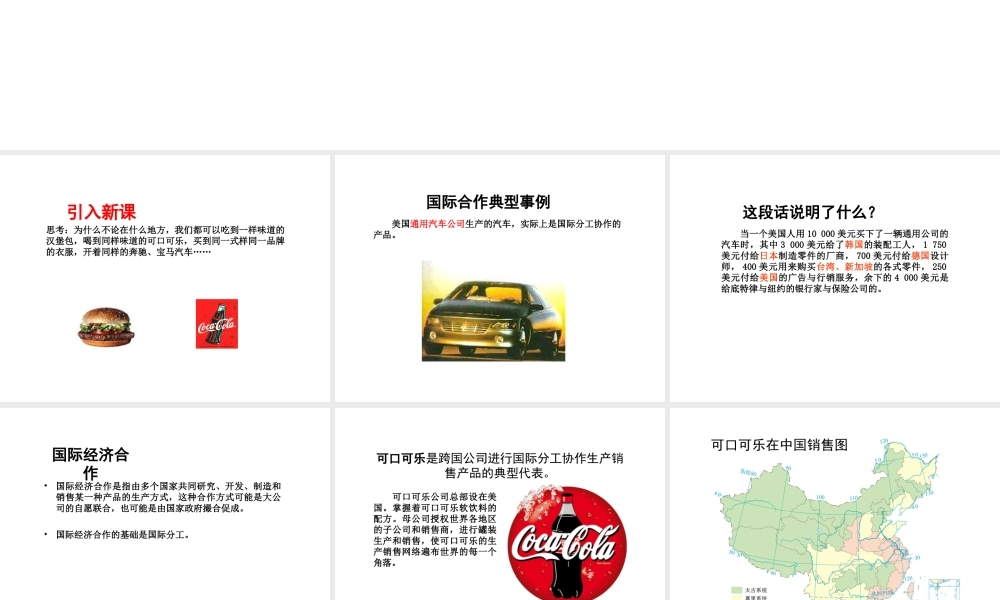Click the red 韩国 word
The width and height of the screenshot is (1000, 600).
coord(854,245)
